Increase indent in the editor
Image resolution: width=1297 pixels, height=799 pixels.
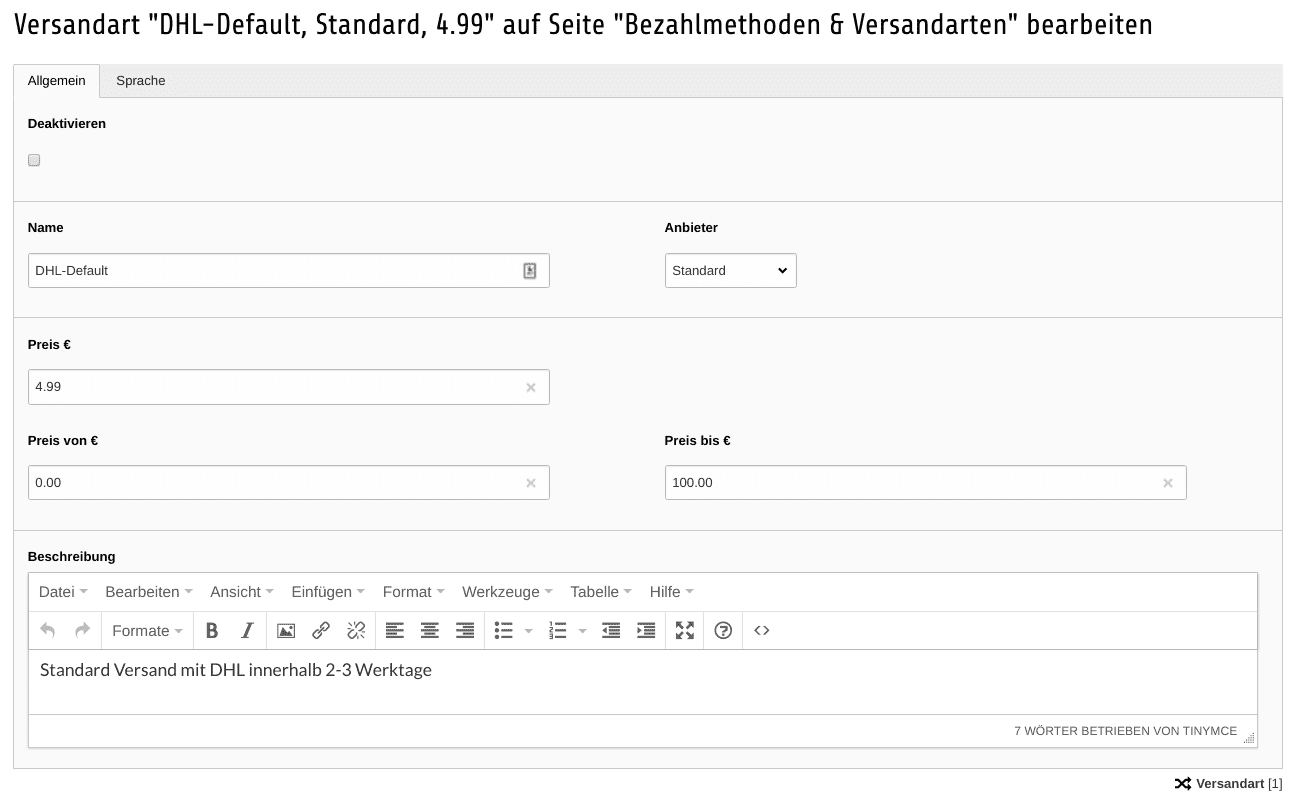tap(646, 630)
